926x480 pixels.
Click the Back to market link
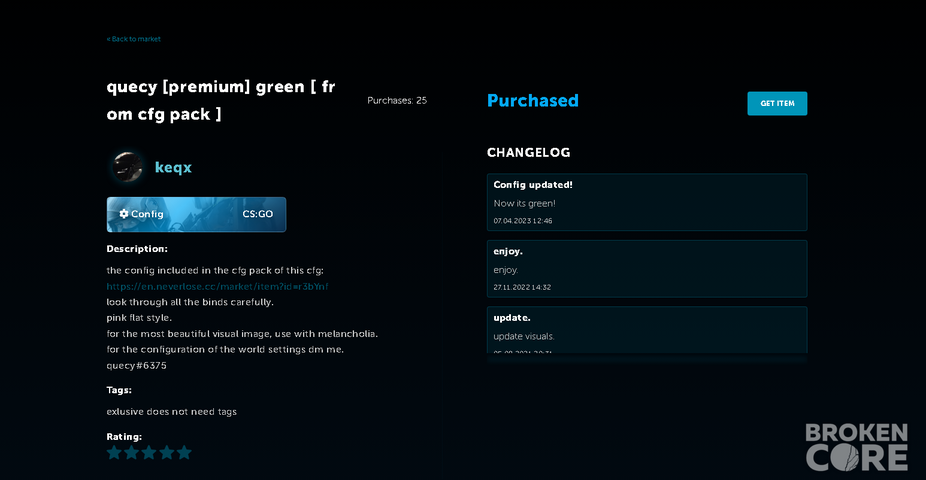[x=133, y=39]
